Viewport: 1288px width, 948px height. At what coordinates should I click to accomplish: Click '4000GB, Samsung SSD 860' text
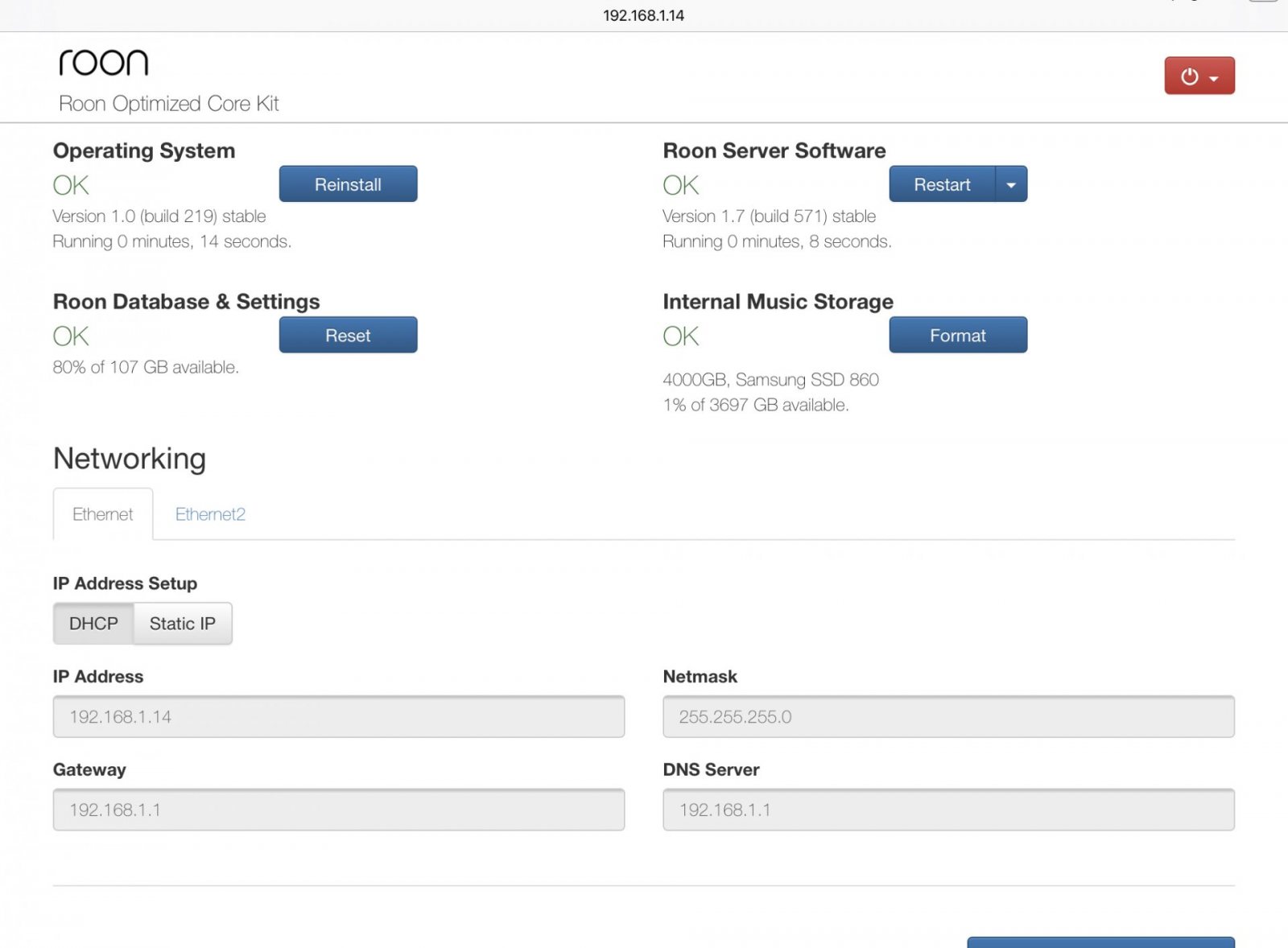click(771, 380)
